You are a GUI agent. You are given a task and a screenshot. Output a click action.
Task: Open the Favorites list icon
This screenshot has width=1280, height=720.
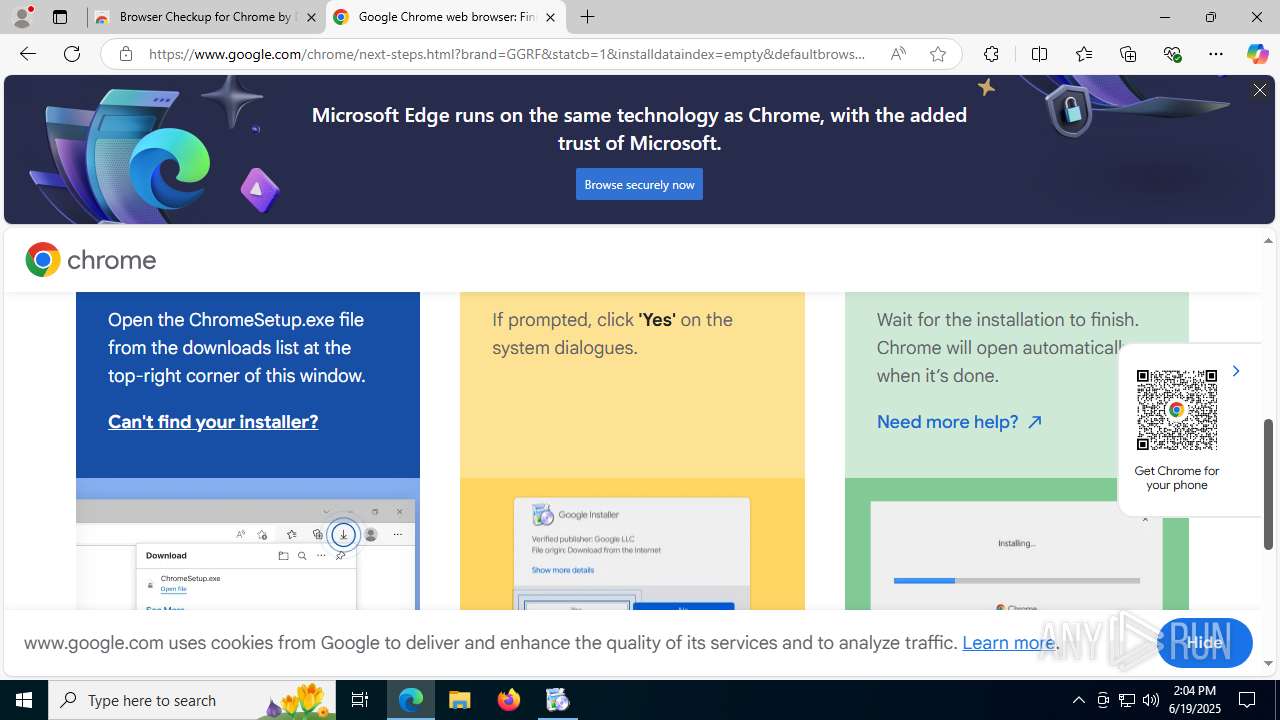1083,54
